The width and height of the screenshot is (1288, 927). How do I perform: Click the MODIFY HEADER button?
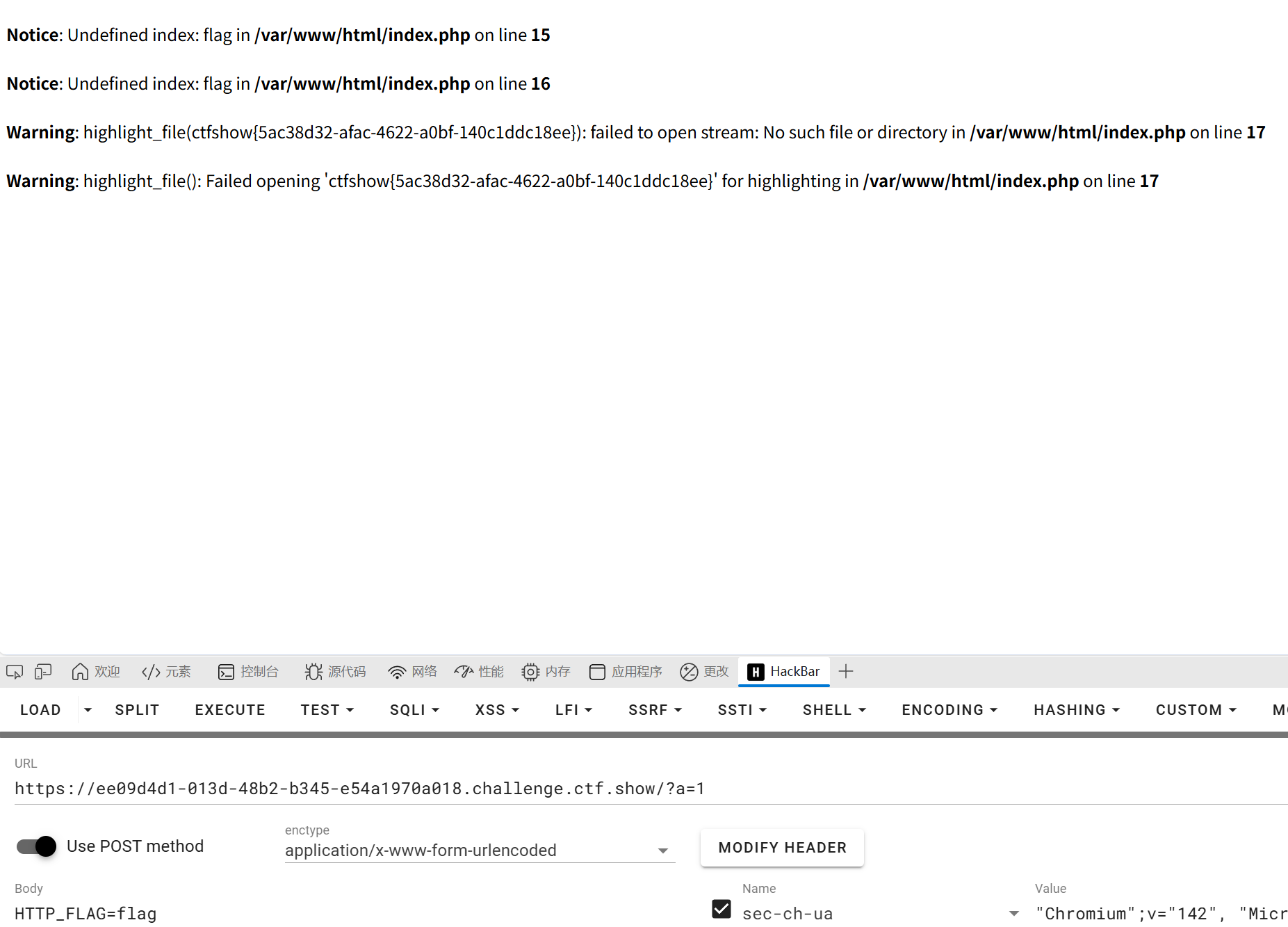[783, 848]
